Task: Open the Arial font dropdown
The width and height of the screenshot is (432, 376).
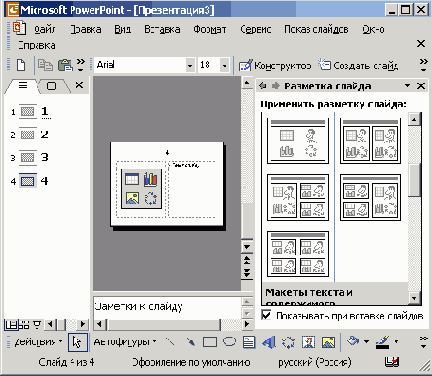Action: click(190, 65)
